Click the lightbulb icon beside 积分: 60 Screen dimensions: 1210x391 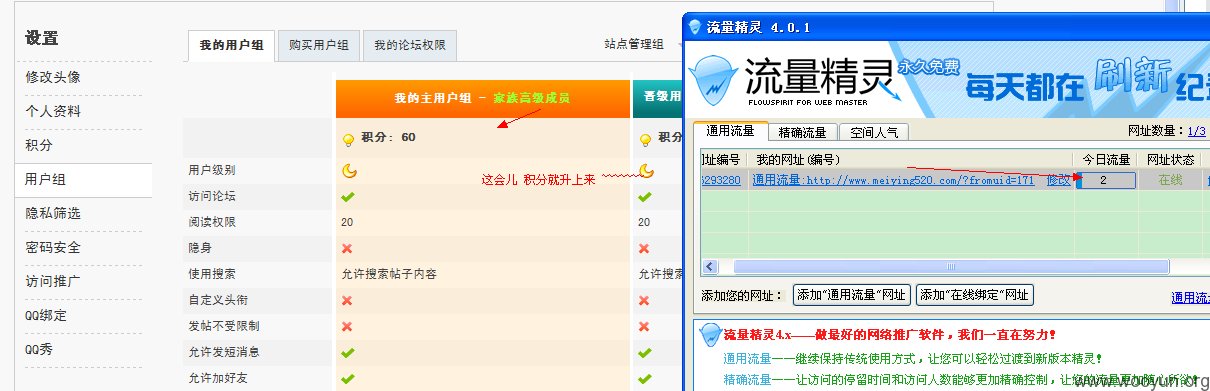click(x=348, y=139)
